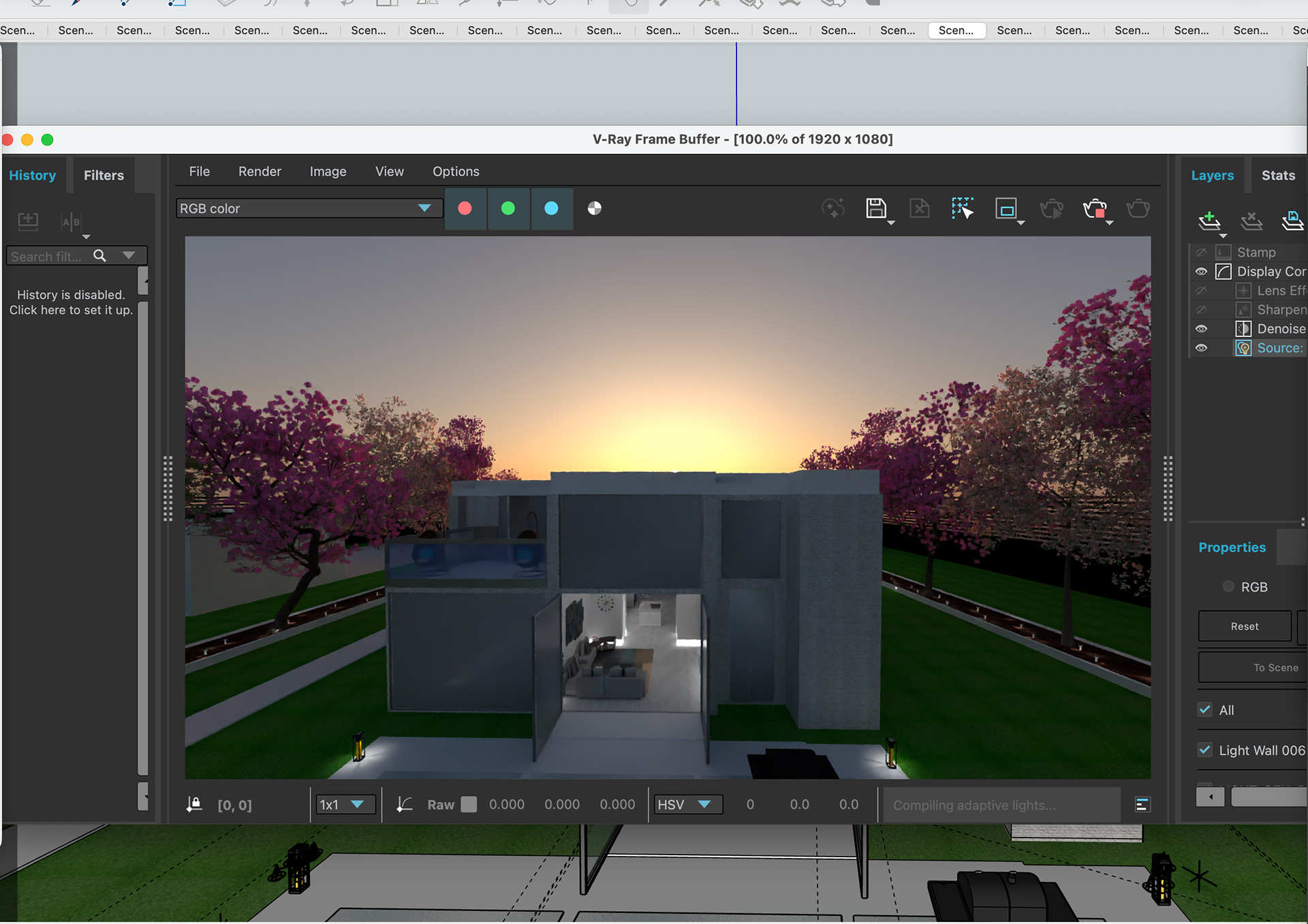This screenshot has height=924, width=1308.
Task: Switch to the Stats tab
Action: (1277, 176)
